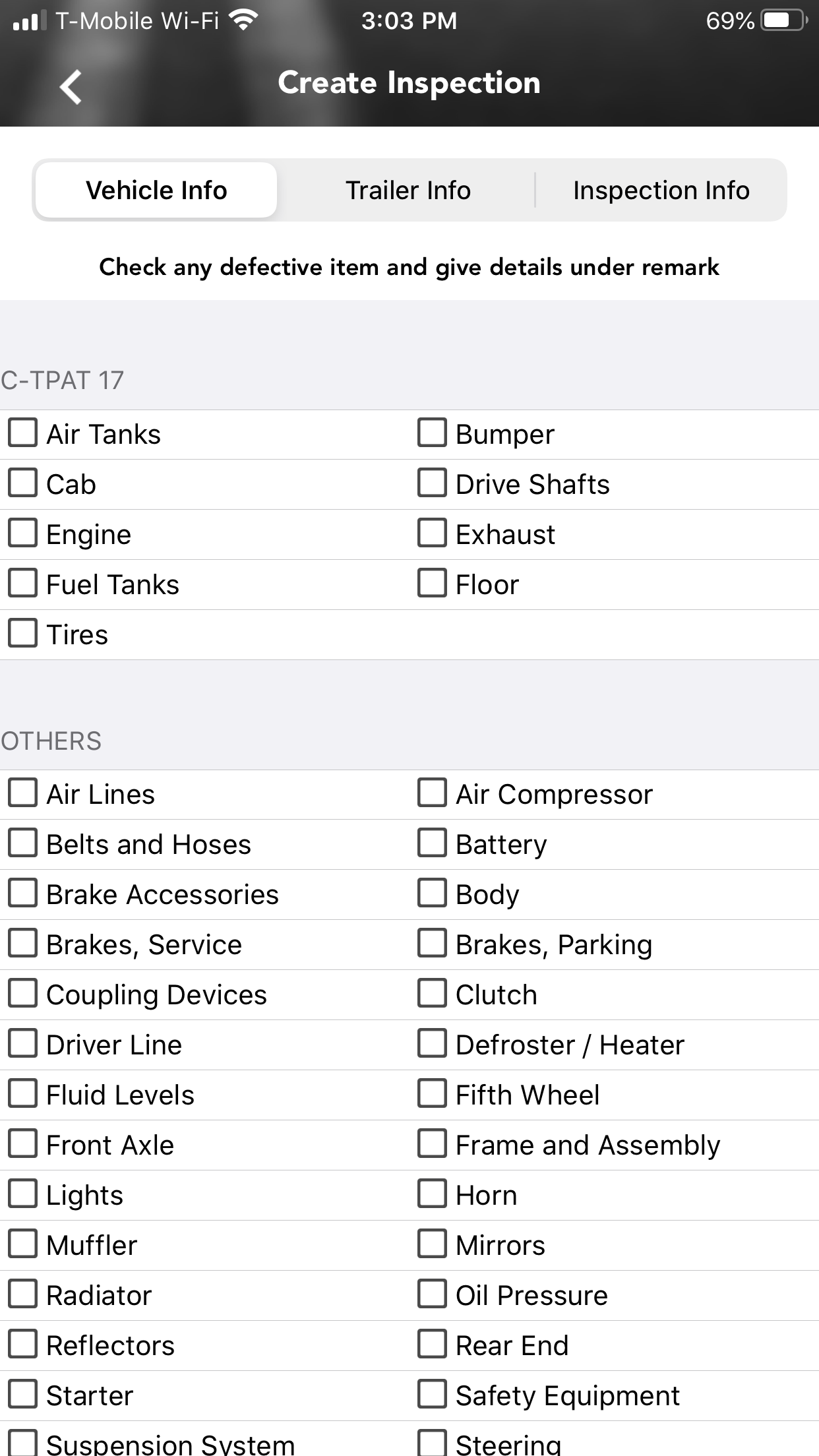Check Brakes, Parking as defective
Screen dimensions: 819x1456
coord(433,944)
